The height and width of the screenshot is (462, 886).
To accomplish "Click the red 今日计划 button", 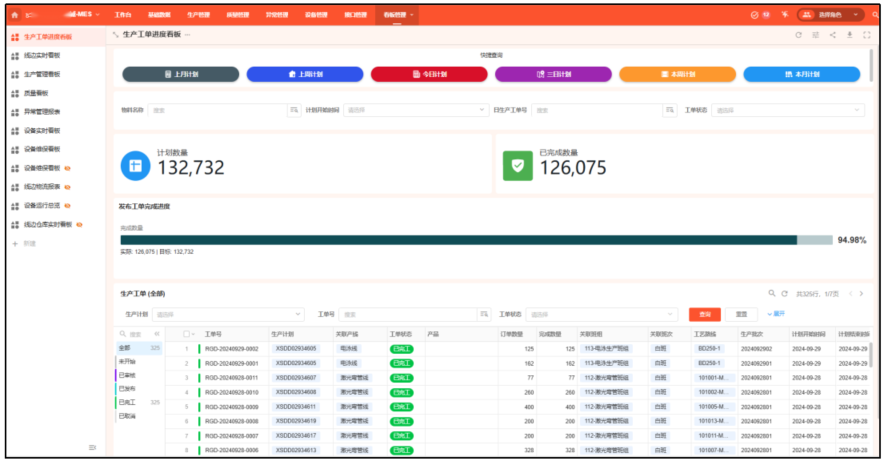I will pyautogui.click(x=429, y=74).
